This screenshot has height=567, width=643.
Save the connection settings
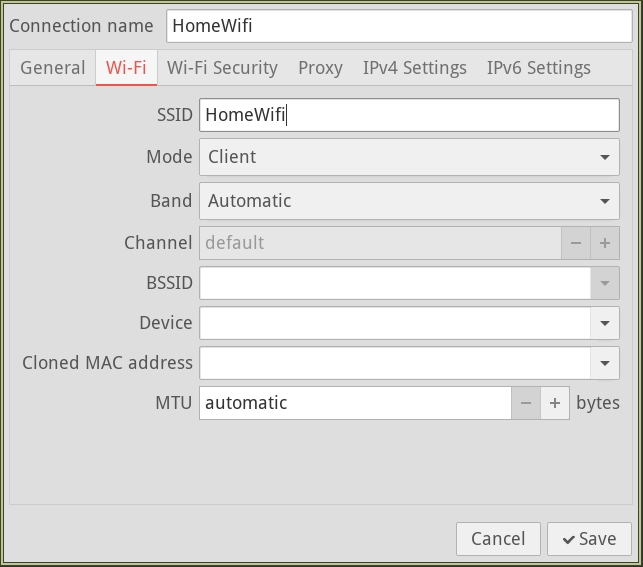click(589, 539)
